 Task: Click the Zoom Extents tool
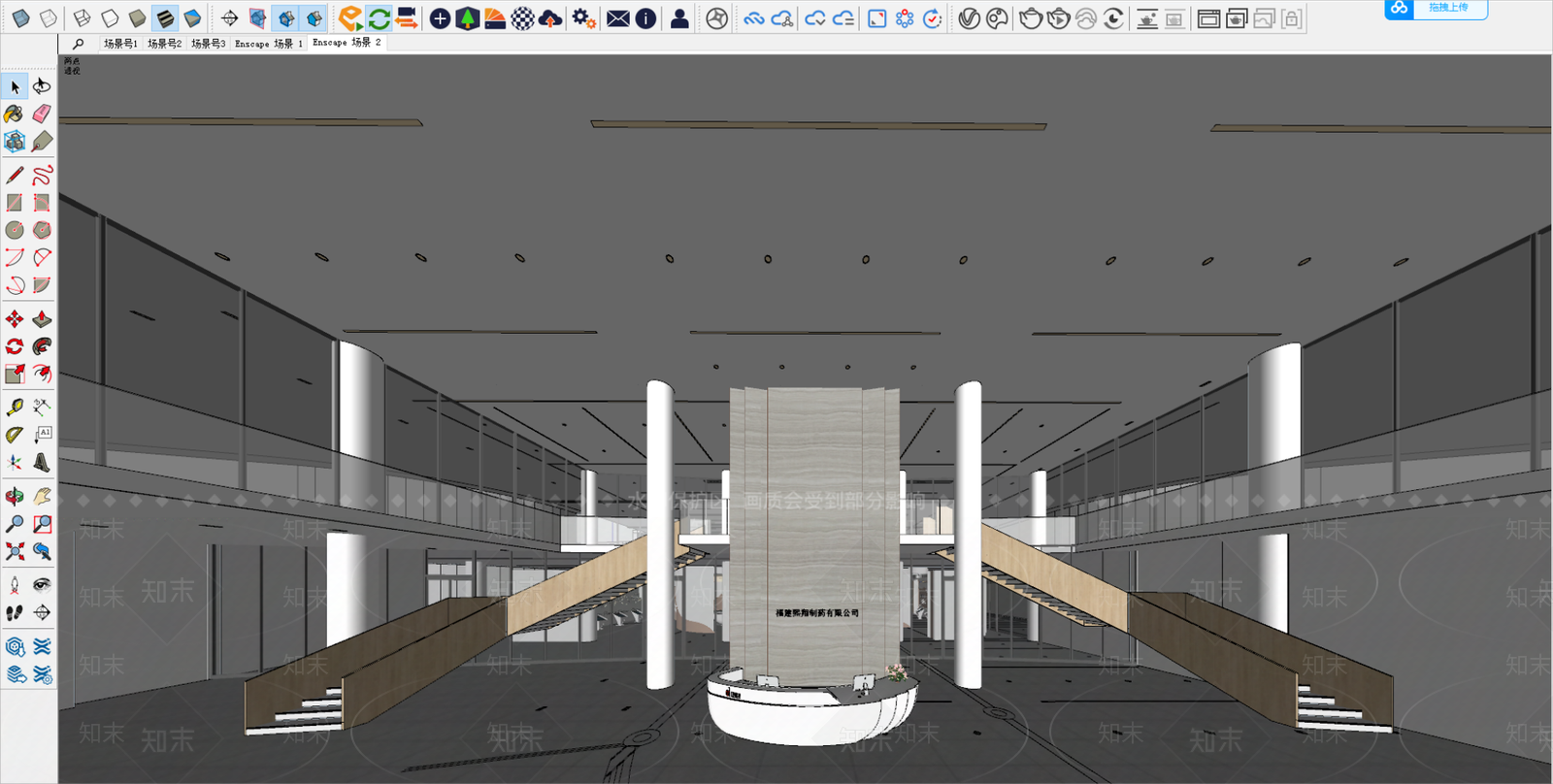pos(15,551)
